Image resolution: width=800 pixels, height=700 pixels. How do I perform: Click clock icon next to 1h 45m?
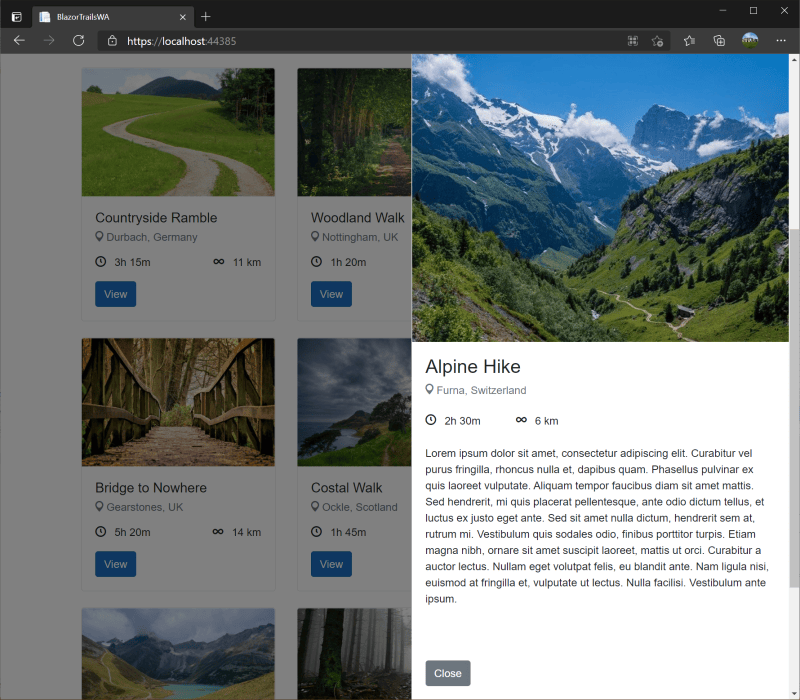(316, 532)
